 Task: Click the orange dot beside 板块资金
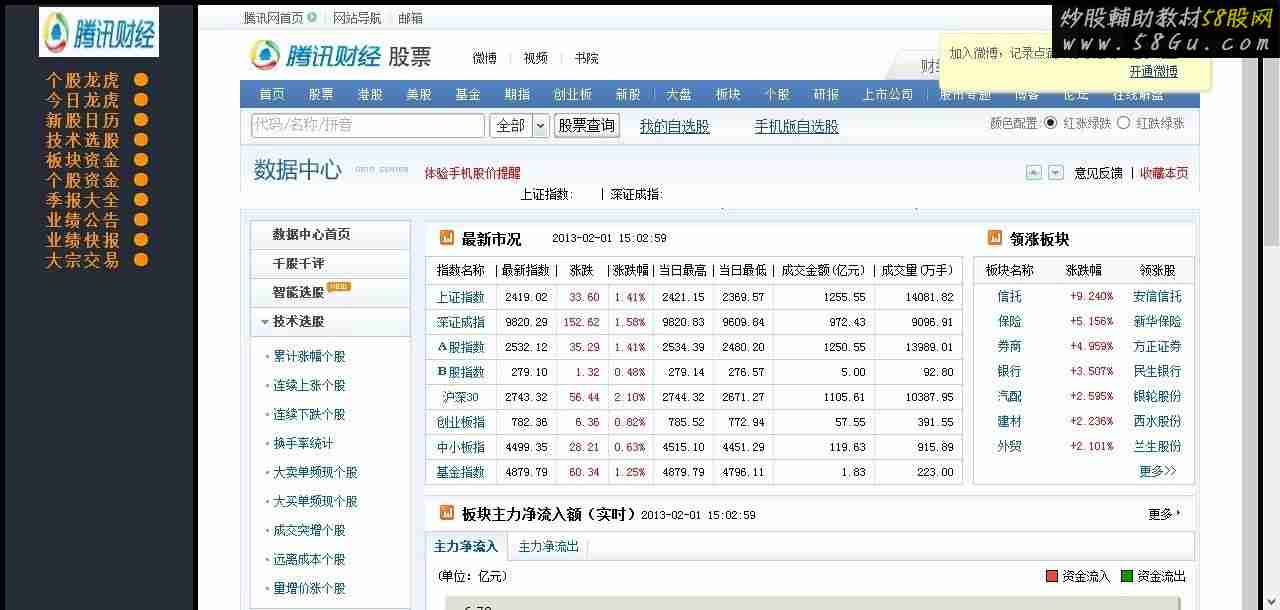tap(141, 160)
